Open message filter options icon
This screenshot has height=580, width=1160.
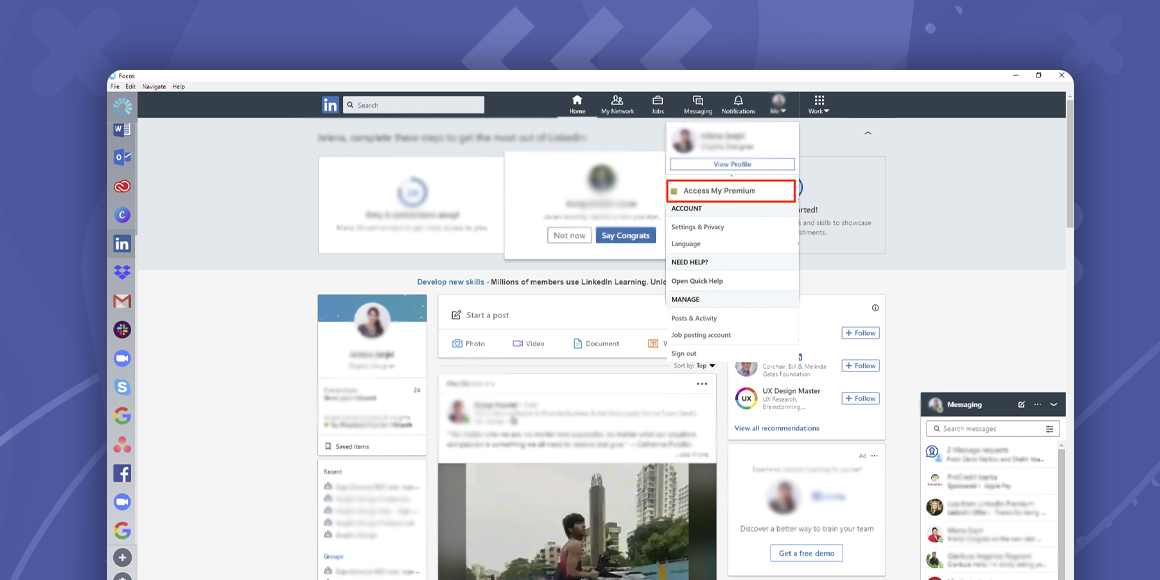[1049, 429]
